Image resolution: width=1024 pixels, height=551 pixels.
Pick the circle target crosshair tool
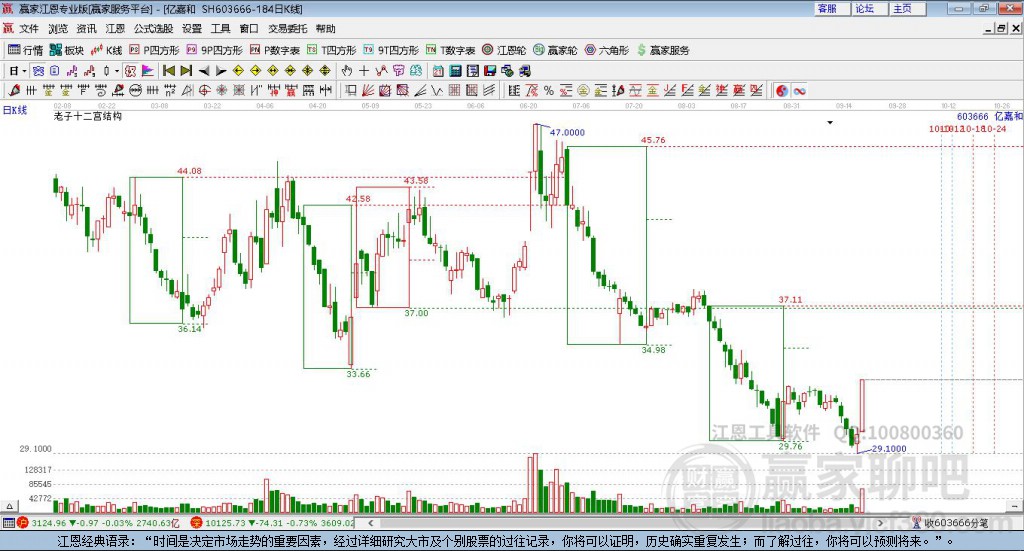point(204,91)
